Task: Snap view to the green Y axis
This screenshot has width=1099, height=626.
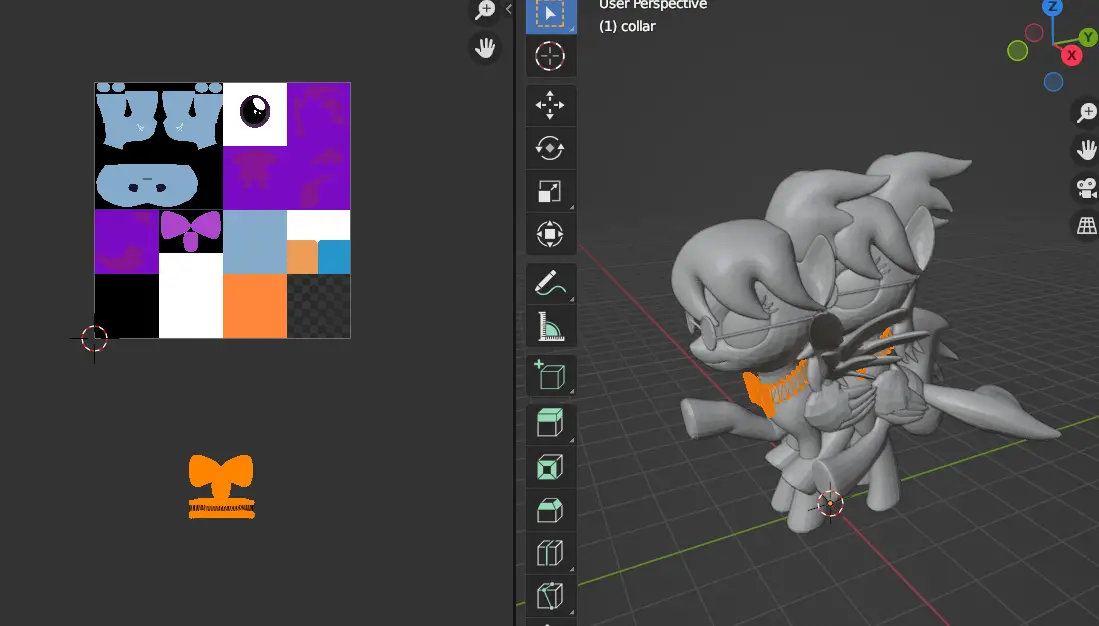Action: click(1089, 38)
